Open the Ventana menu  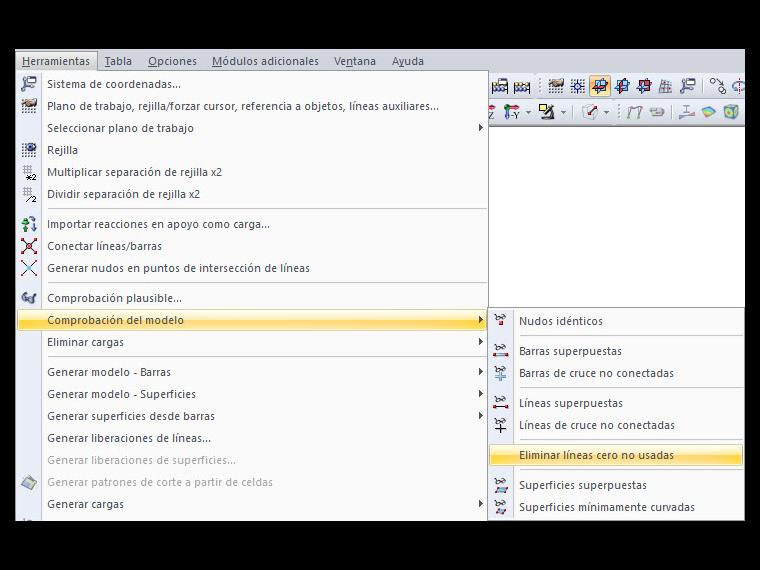[355, 62]
